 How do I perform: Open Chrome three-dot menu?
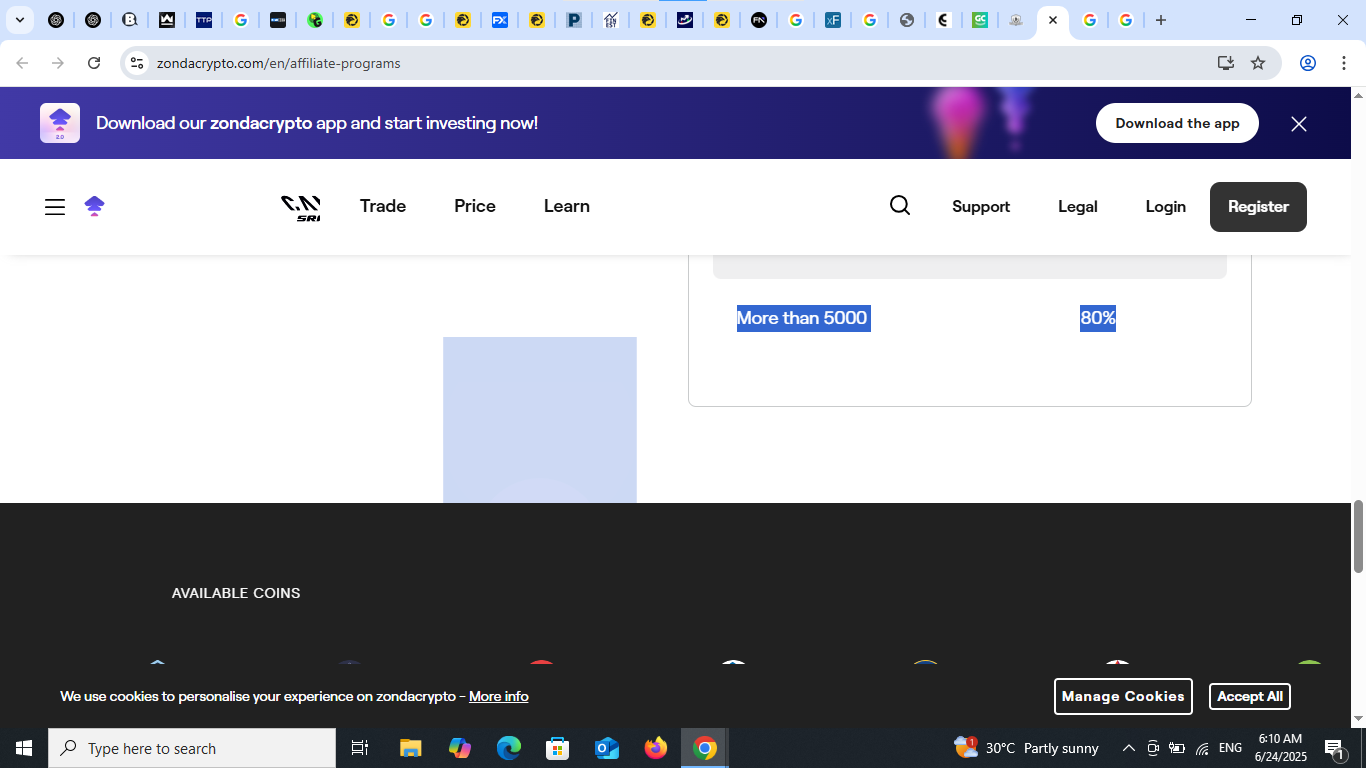click(1344, 63)
